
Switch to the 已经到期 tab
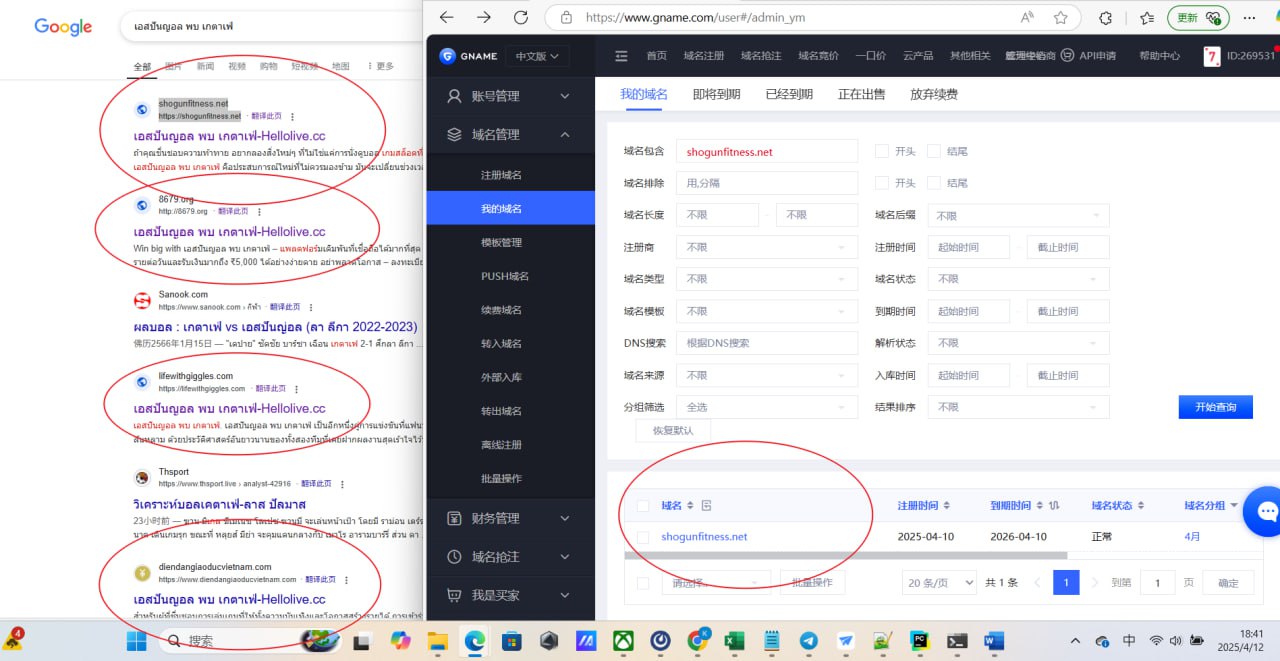point(789,94)
